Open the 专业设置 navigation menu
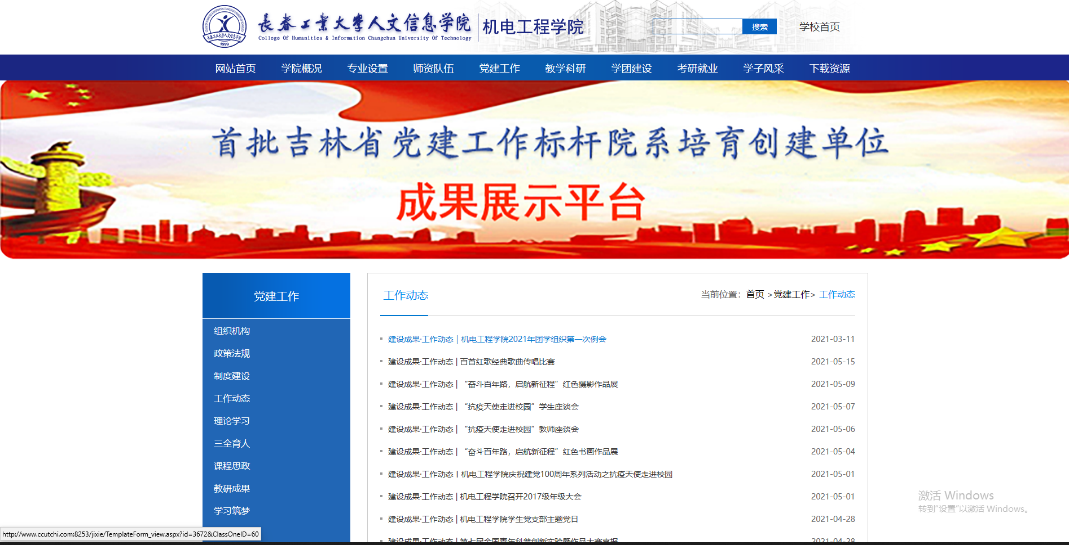This screenshot has width=1069, height=545. [367, 69]
